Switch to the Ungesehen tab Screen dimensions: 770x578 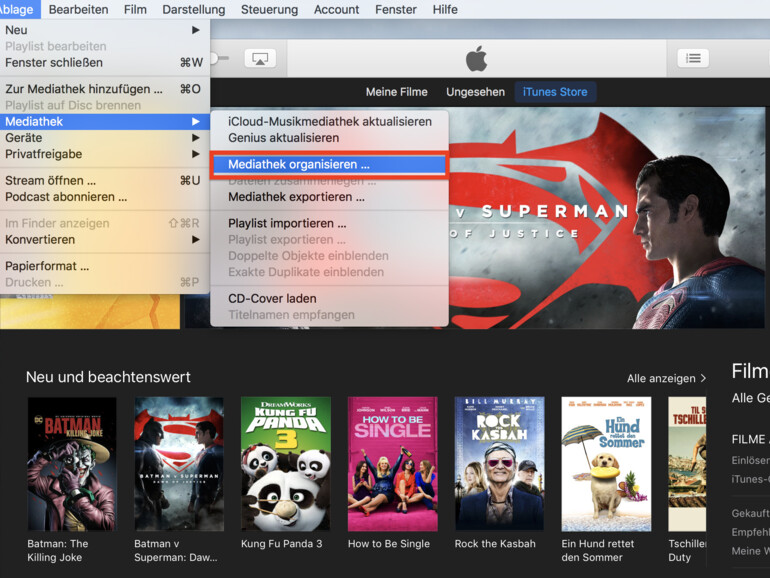click(x=475, y=92)
